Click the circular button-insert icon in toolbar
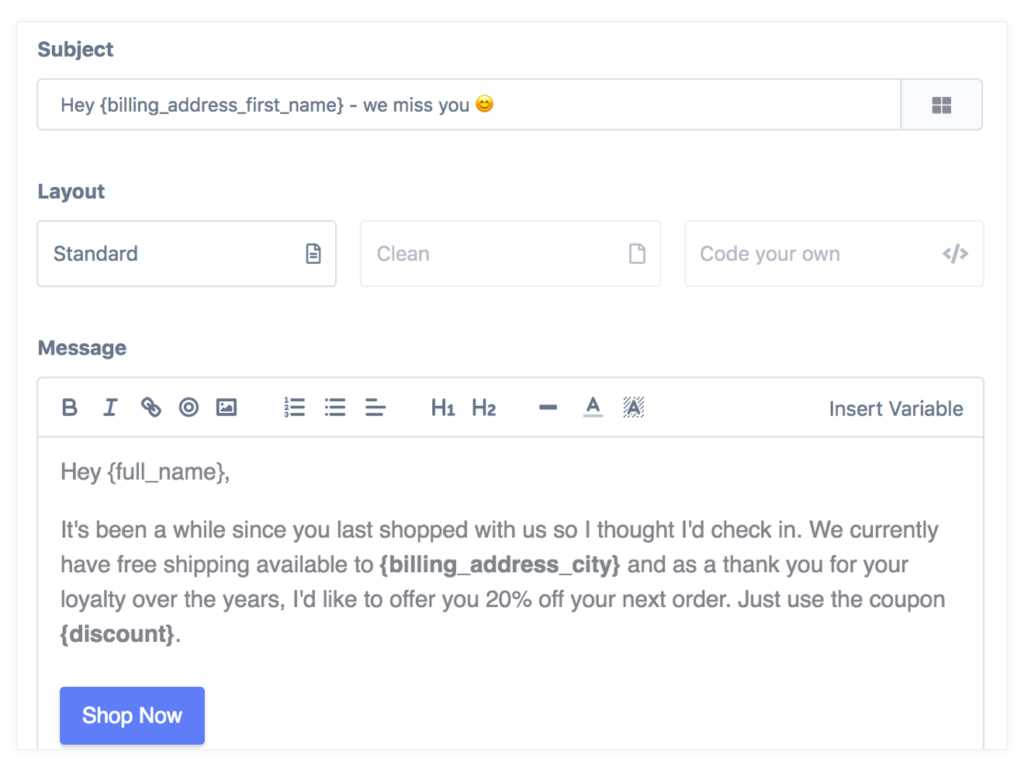The width and height of the screenshot is (1024, 770). pyautogui.click(x=189, y=407)
